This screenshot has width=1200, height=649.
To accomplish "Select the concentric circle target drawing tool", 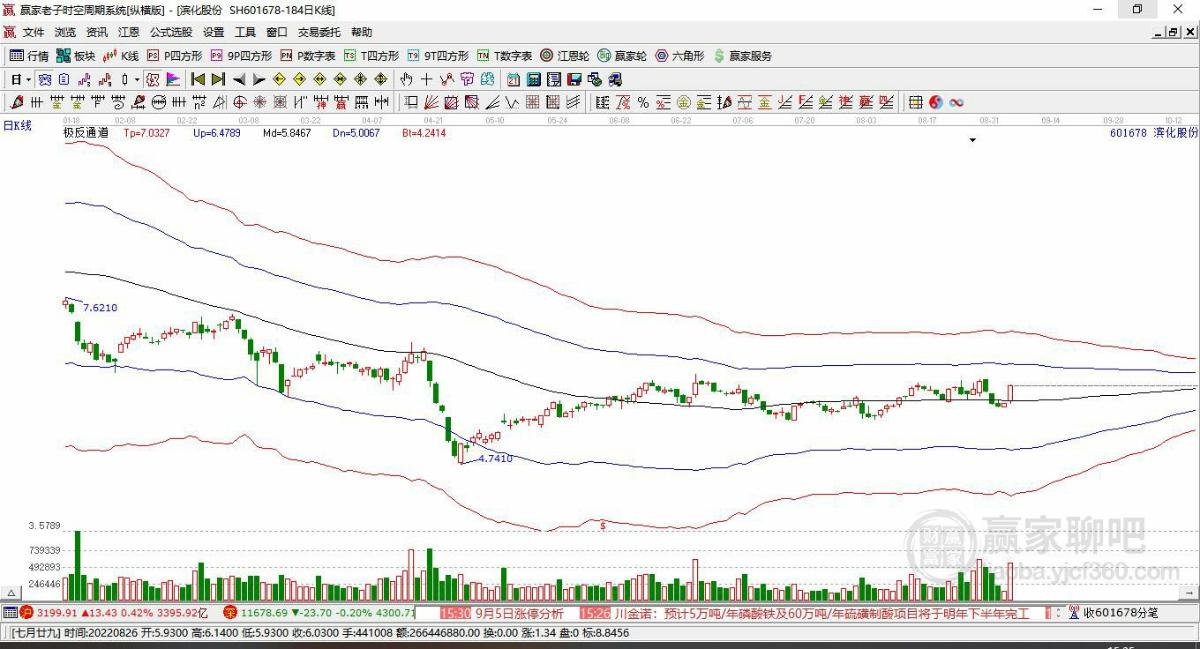I will pyautogui.click(x=238, y=102).
